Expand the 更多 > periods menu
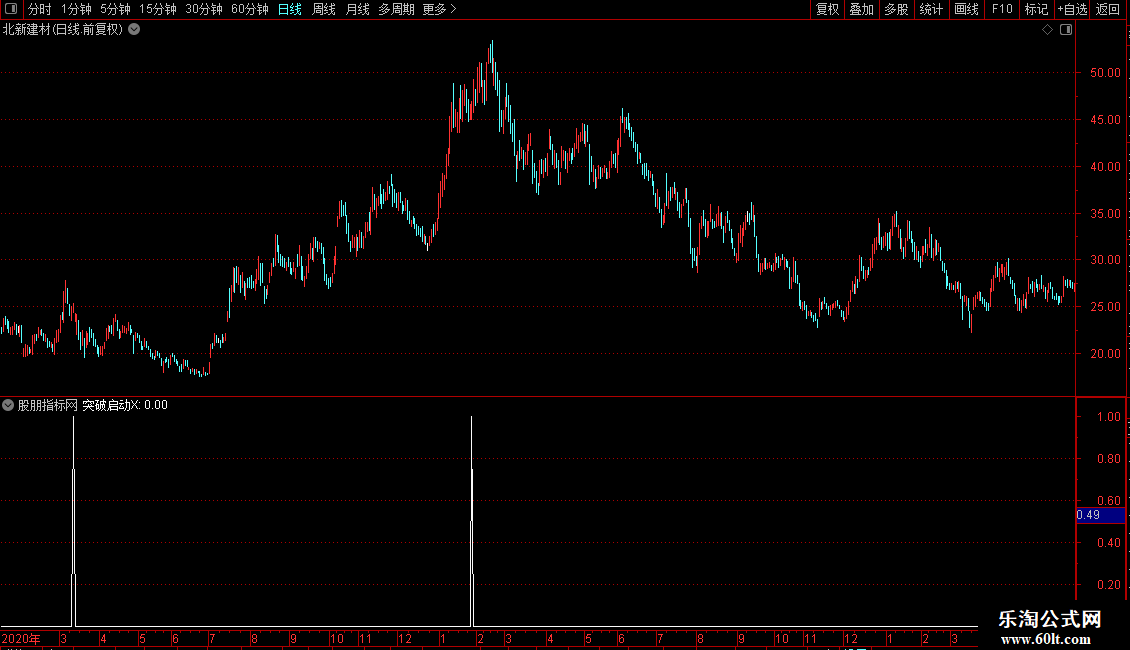This screenshot has height=650, width=1130. pyautogui.click(x=439, y=9)
